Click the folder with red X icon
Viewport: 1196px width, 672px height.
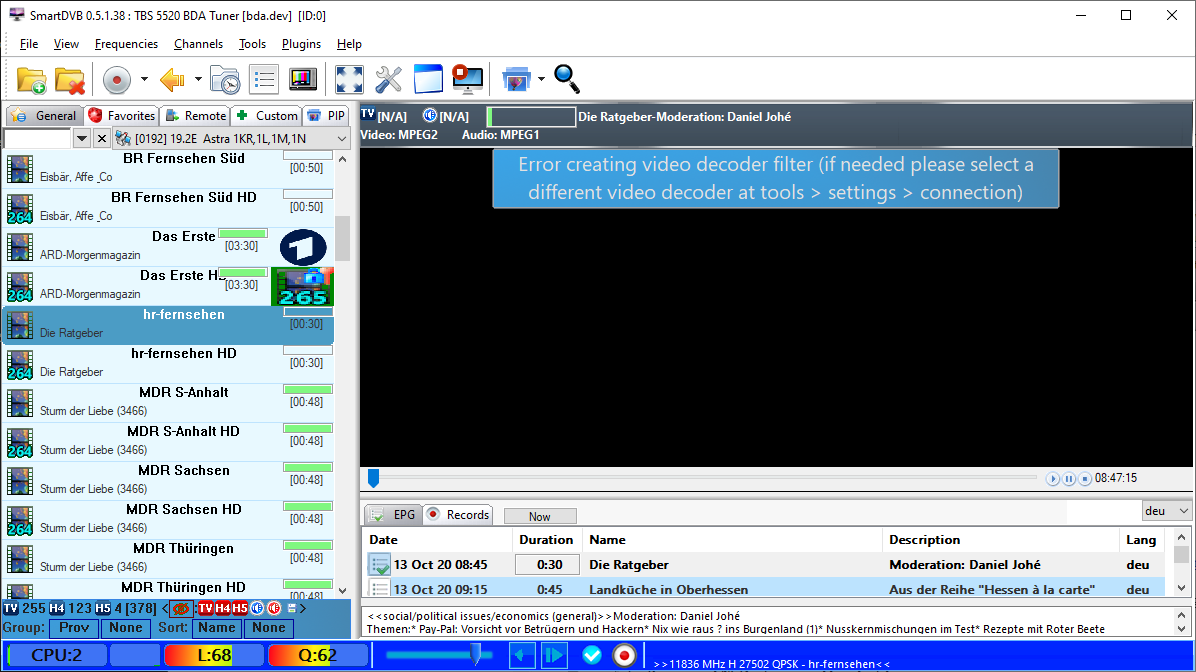point(69,79)
